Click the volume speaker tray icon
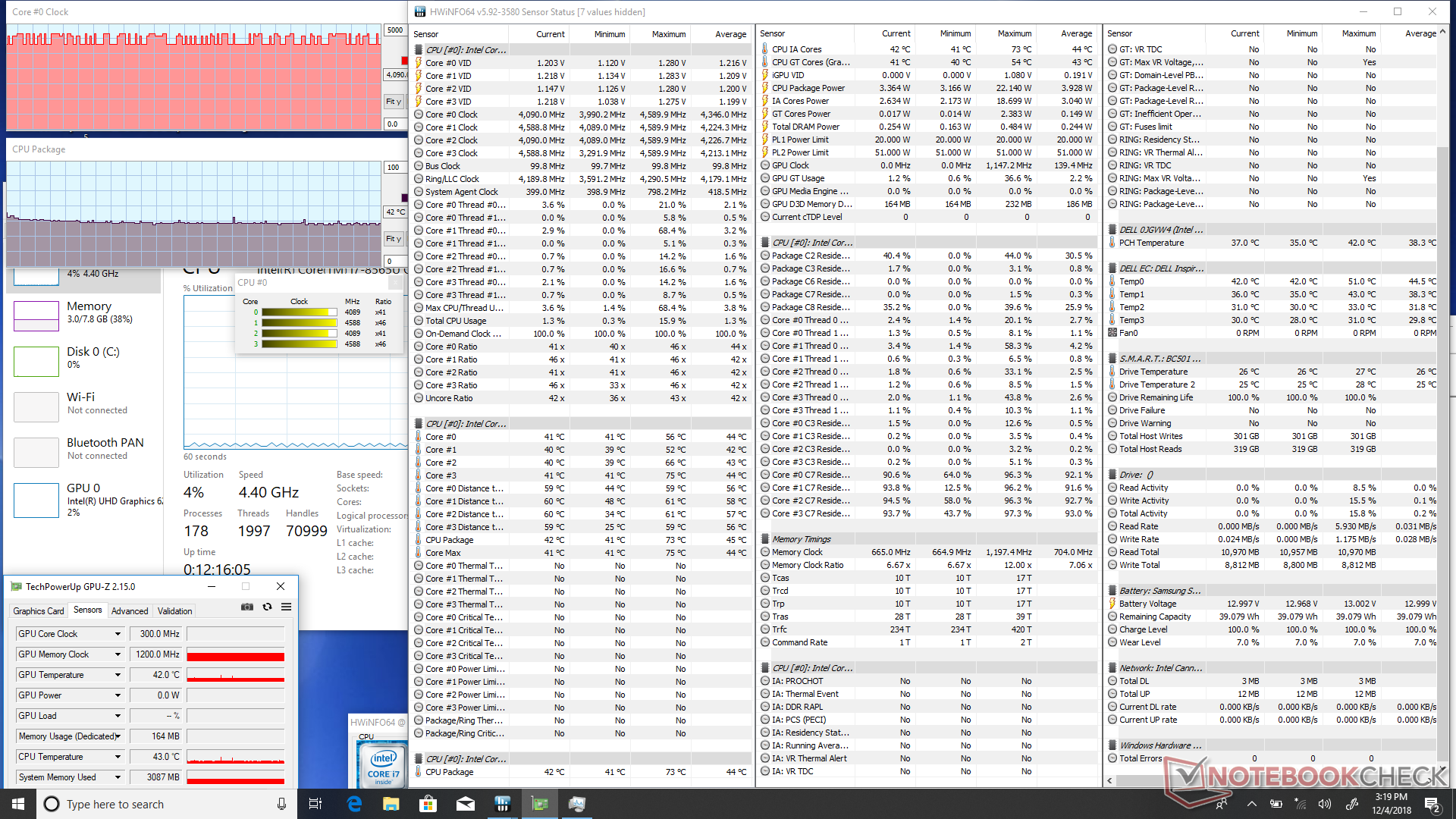The width and height of the screenshot is (1456, 819). point(1325,804)
